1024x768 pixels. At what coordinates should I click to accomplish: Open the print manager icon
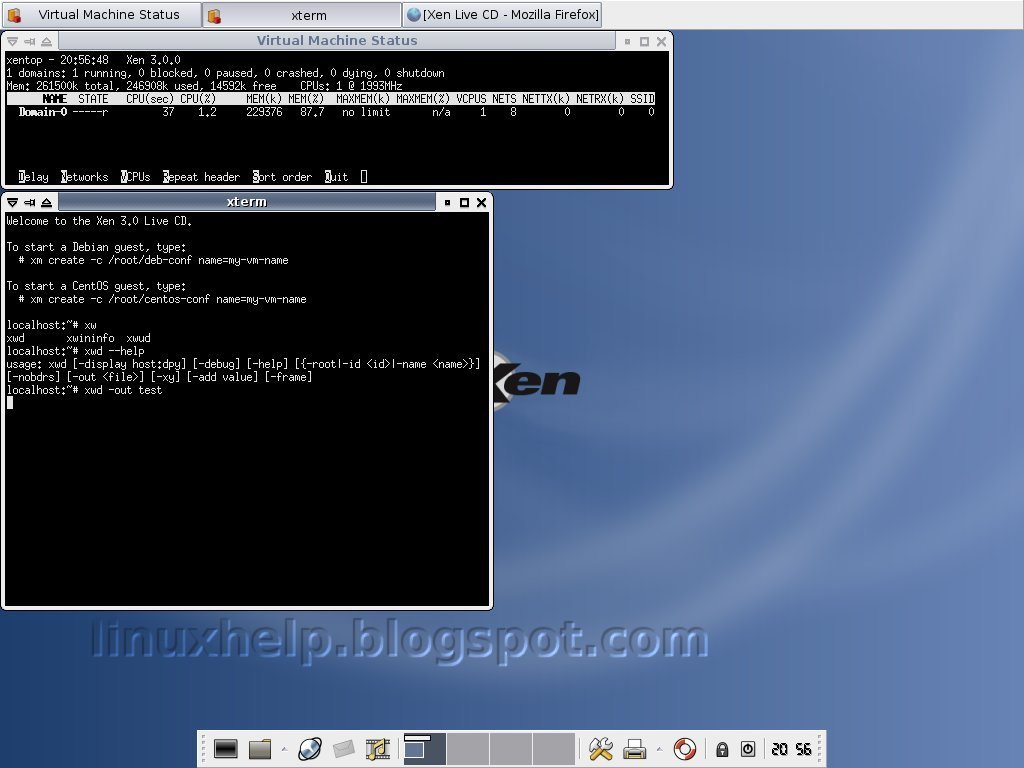pyautogui.click(x=634, y=748)
